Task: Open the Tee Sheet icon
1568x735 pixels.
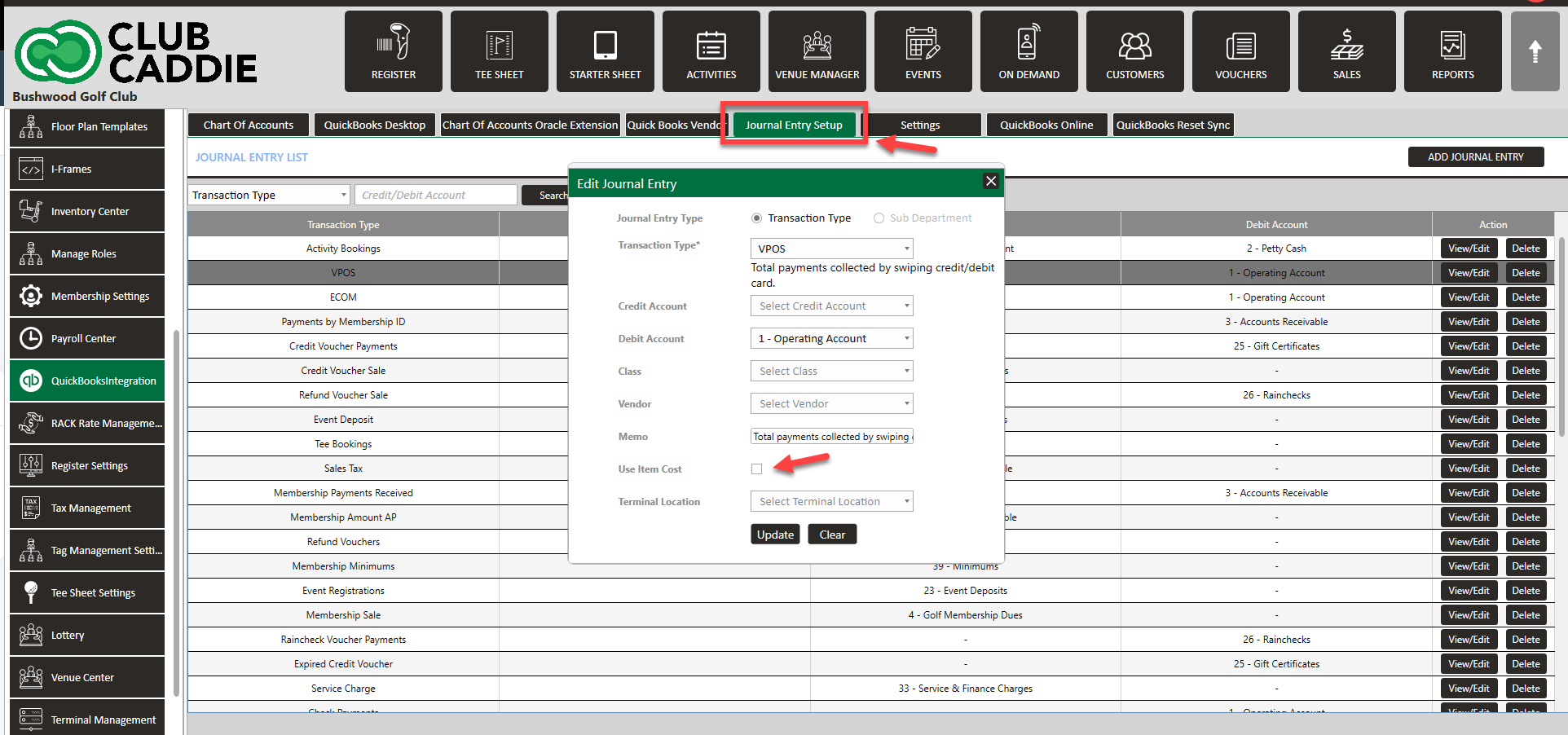Action: click(499, 51)
